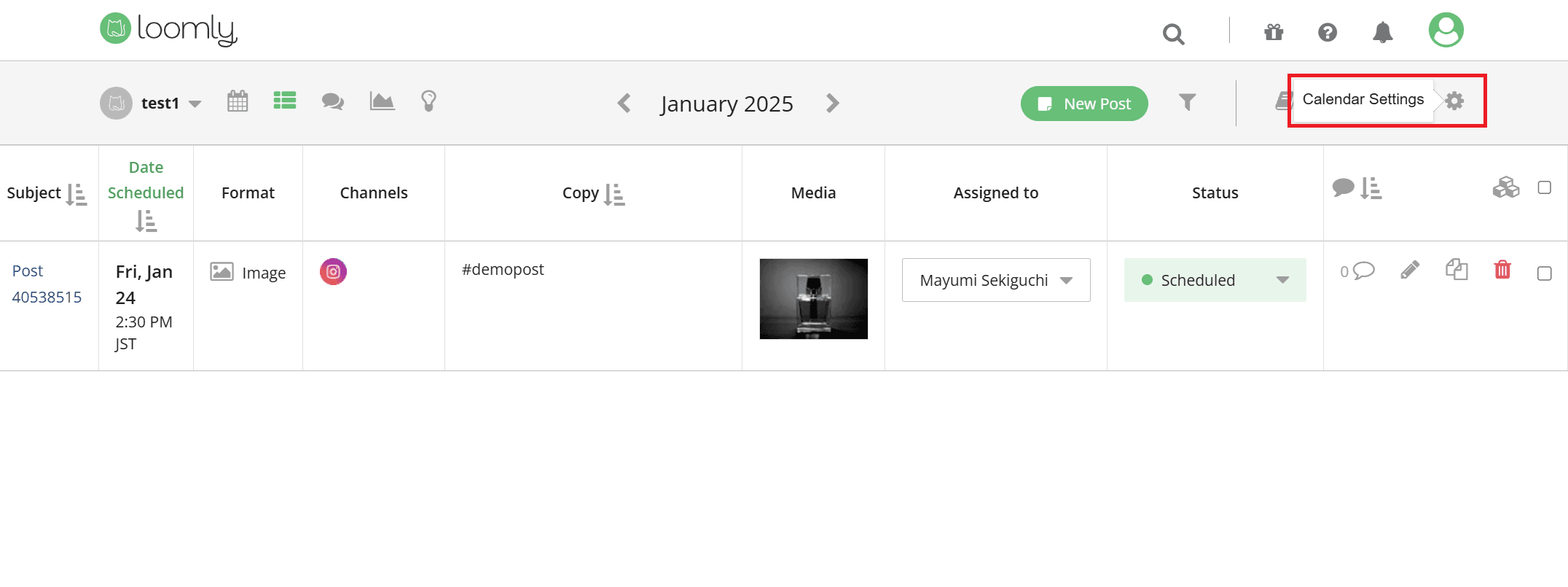Switch to calendar view icon
This screenshot has width=1568, height=587.
click(x=238, y=101)
